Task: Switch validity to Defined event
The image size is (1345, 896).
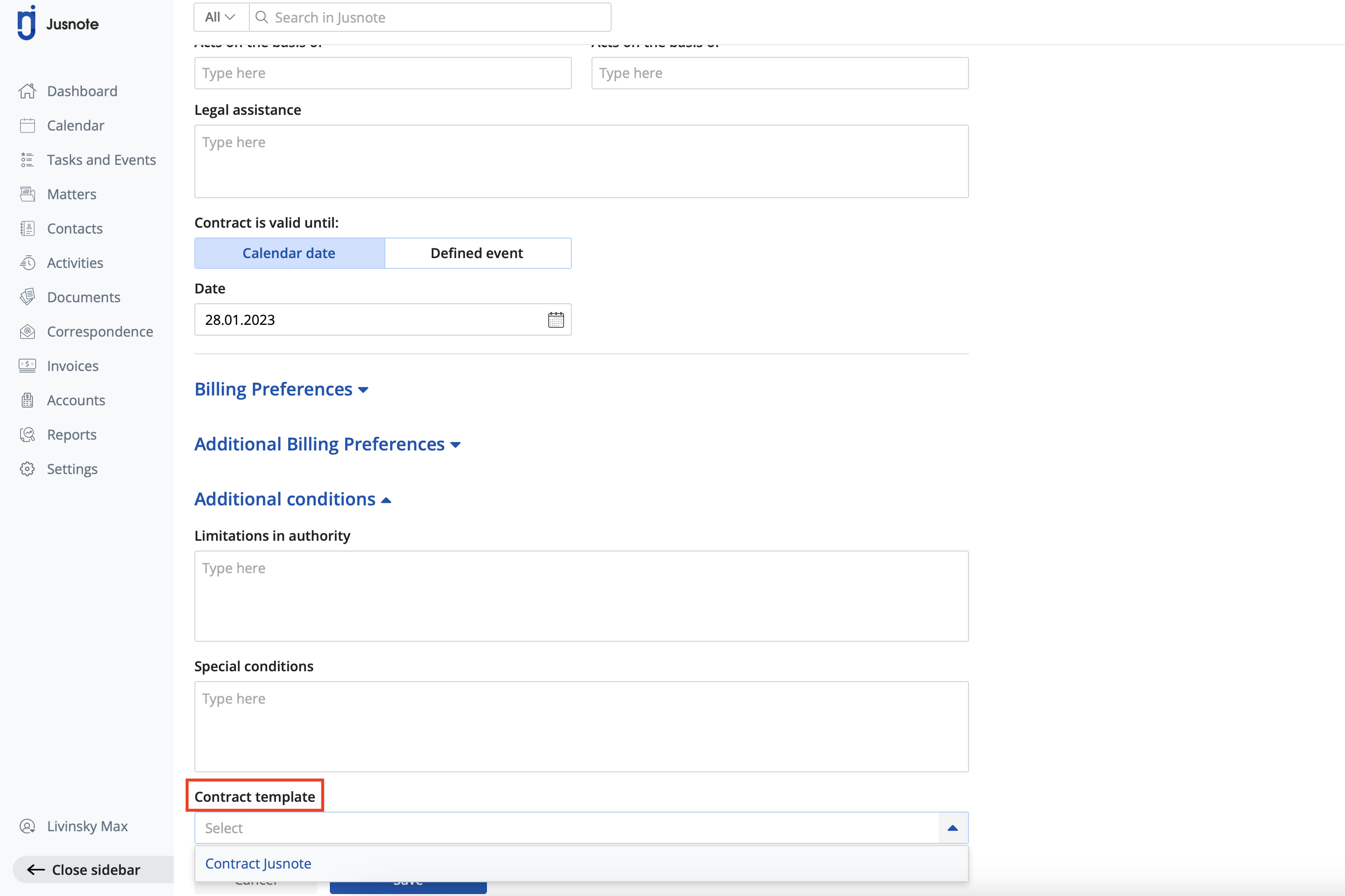Action: (x=477, y=253)
